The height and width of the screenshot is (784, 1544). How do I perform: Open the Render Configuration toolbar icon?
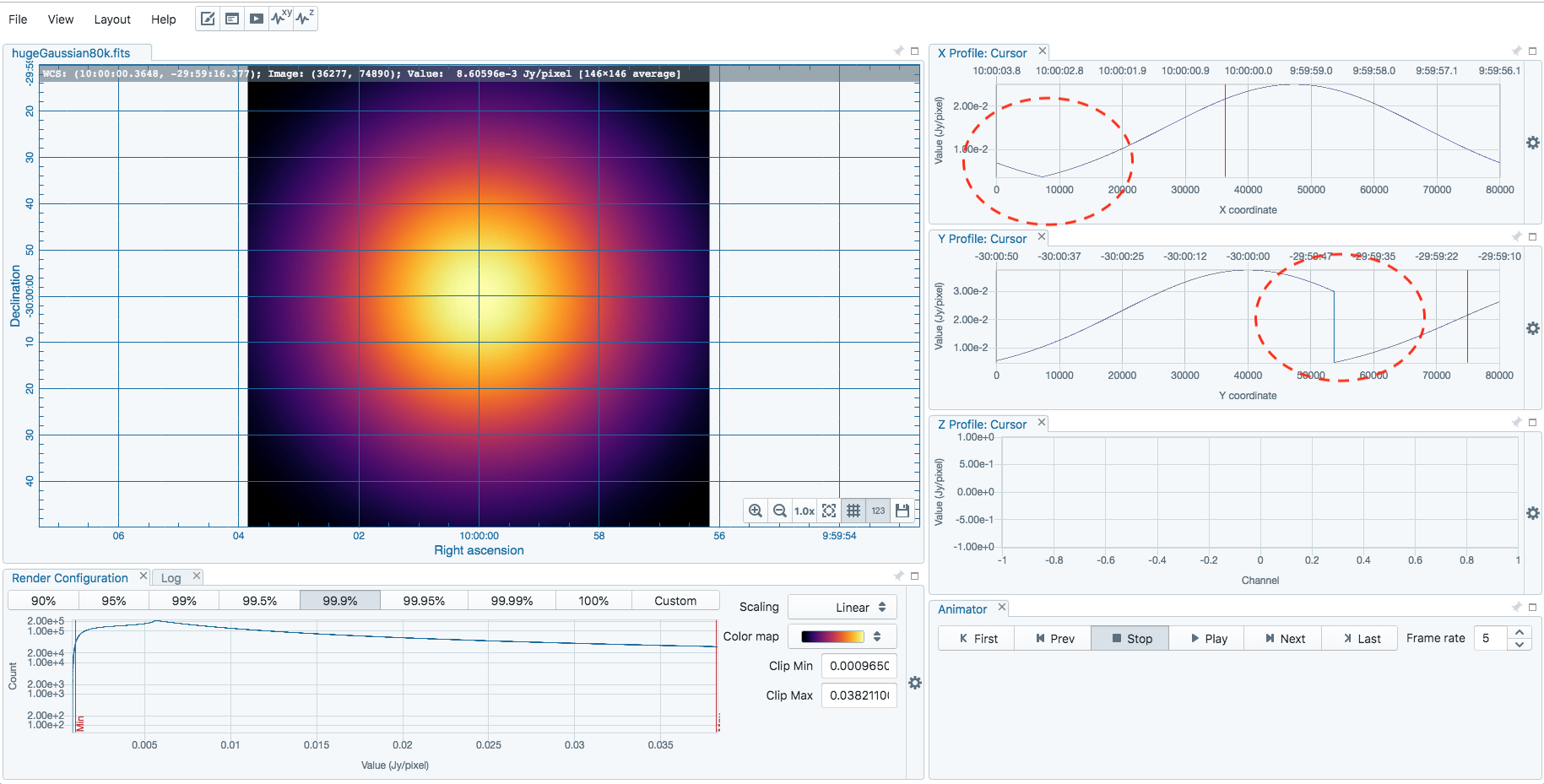208,18
